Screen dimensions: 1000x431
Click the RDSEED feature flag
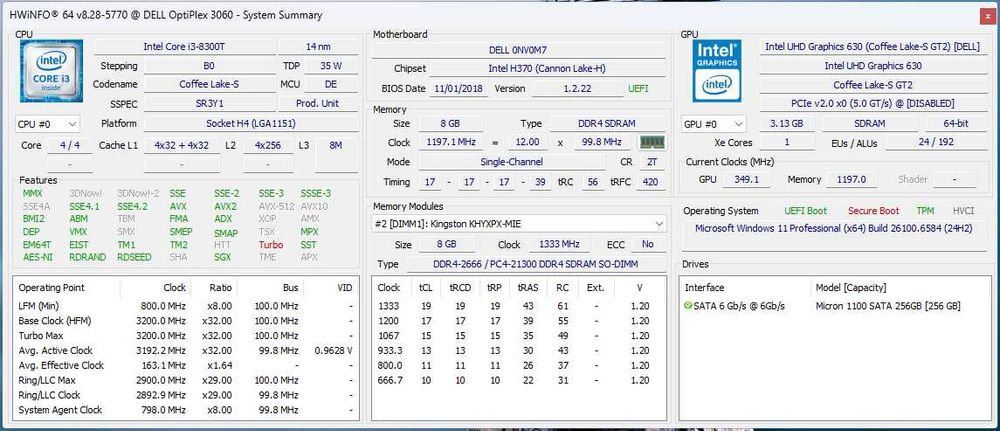[134, 258]
